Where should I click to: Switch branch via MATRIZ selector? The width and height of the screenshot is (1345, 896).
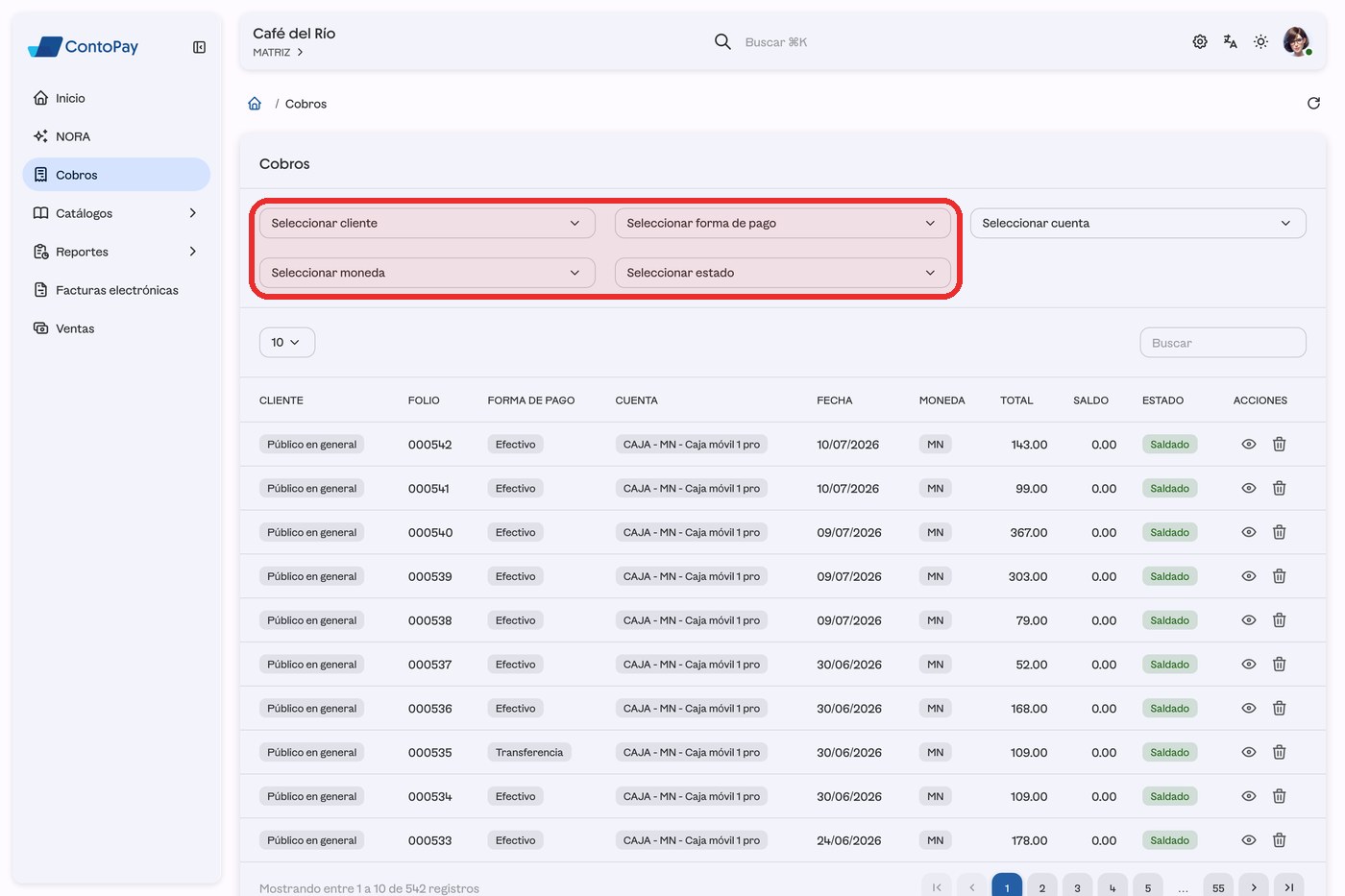coord(279,53)
